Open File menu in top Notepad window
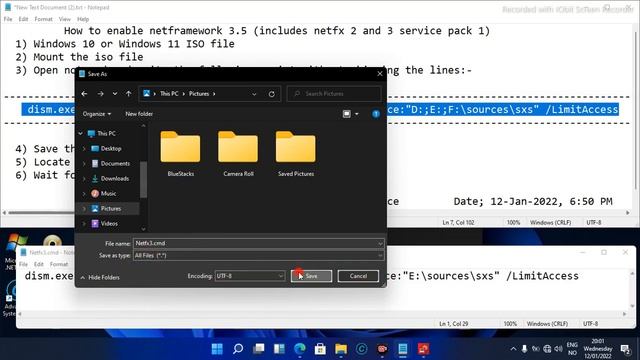 pos(8,19)
